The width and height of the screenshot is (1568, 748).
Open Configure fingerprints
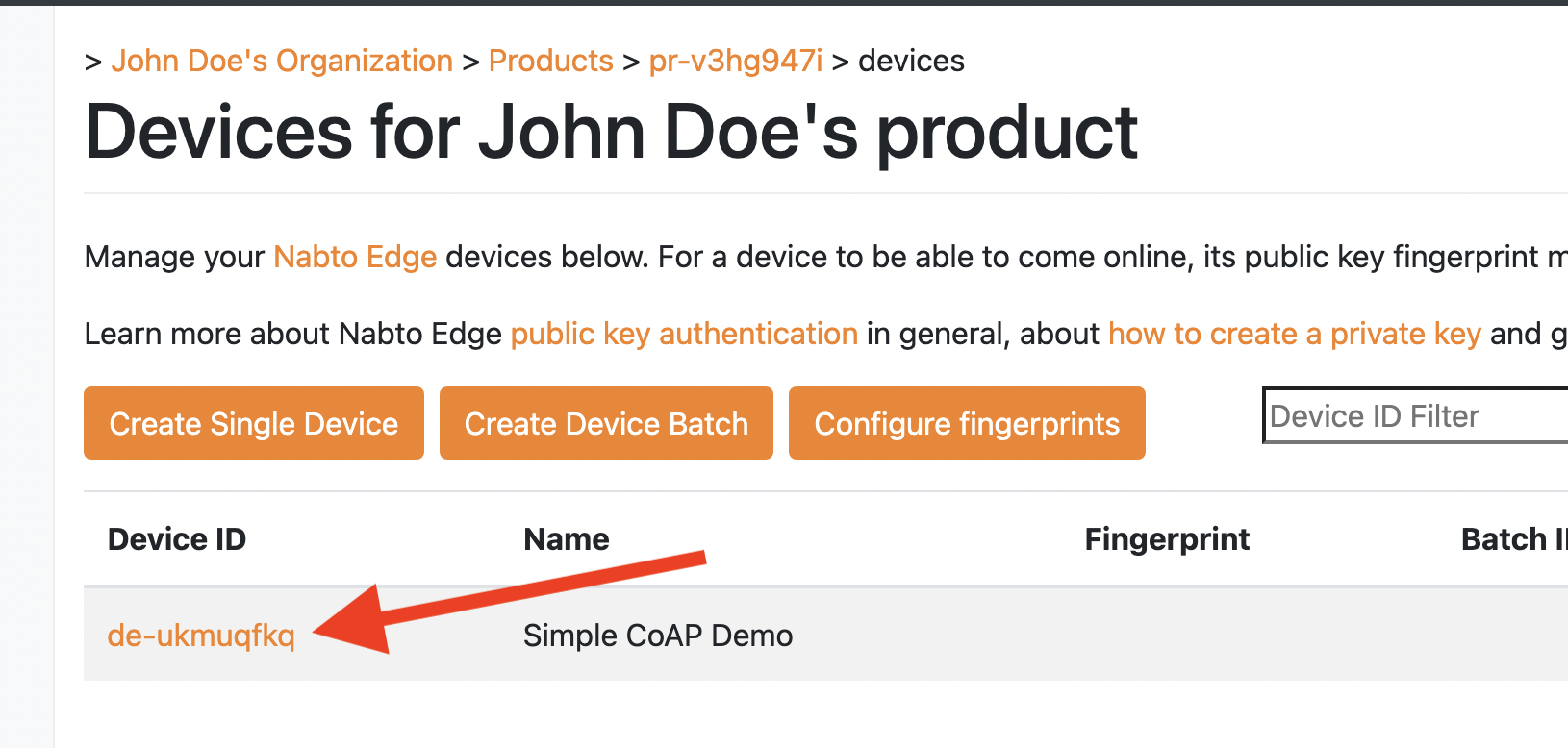tap(967, 423)
